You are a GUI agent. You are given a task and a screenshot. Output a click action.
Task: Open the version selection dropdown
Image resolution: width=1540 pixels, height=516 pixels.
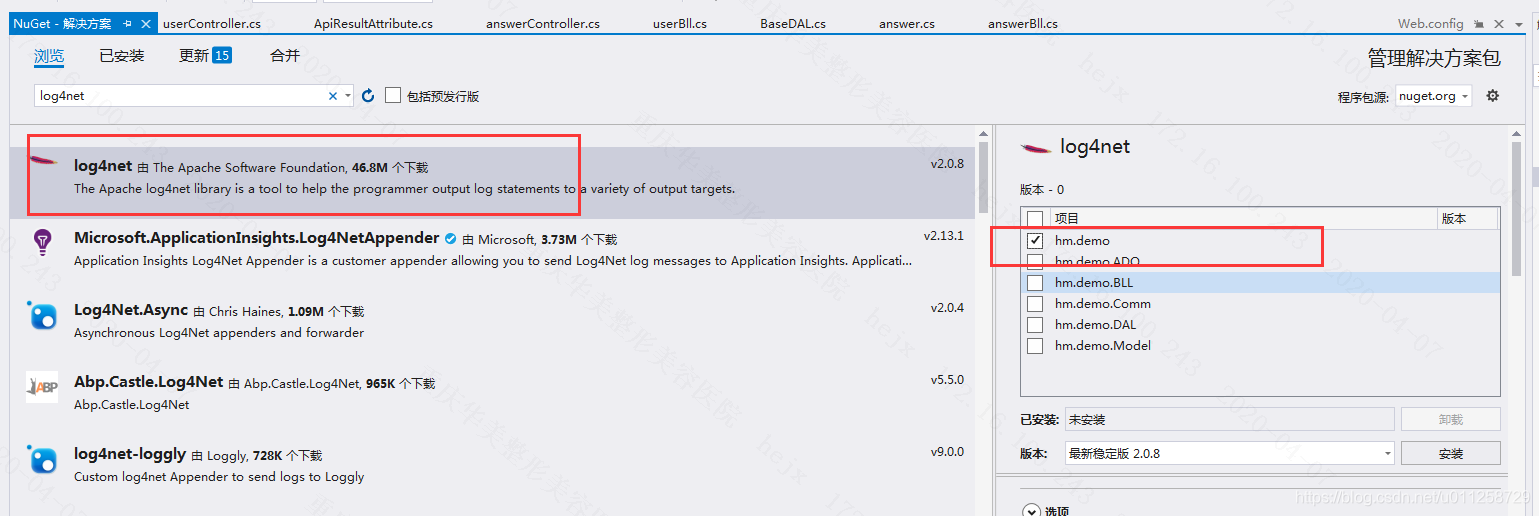tap(1229, 453)
